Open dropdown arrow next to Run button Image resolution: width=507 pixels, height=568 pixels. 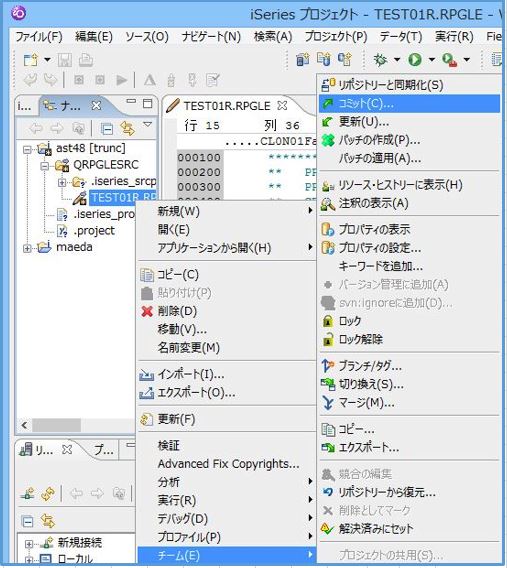tap(432, 59)
